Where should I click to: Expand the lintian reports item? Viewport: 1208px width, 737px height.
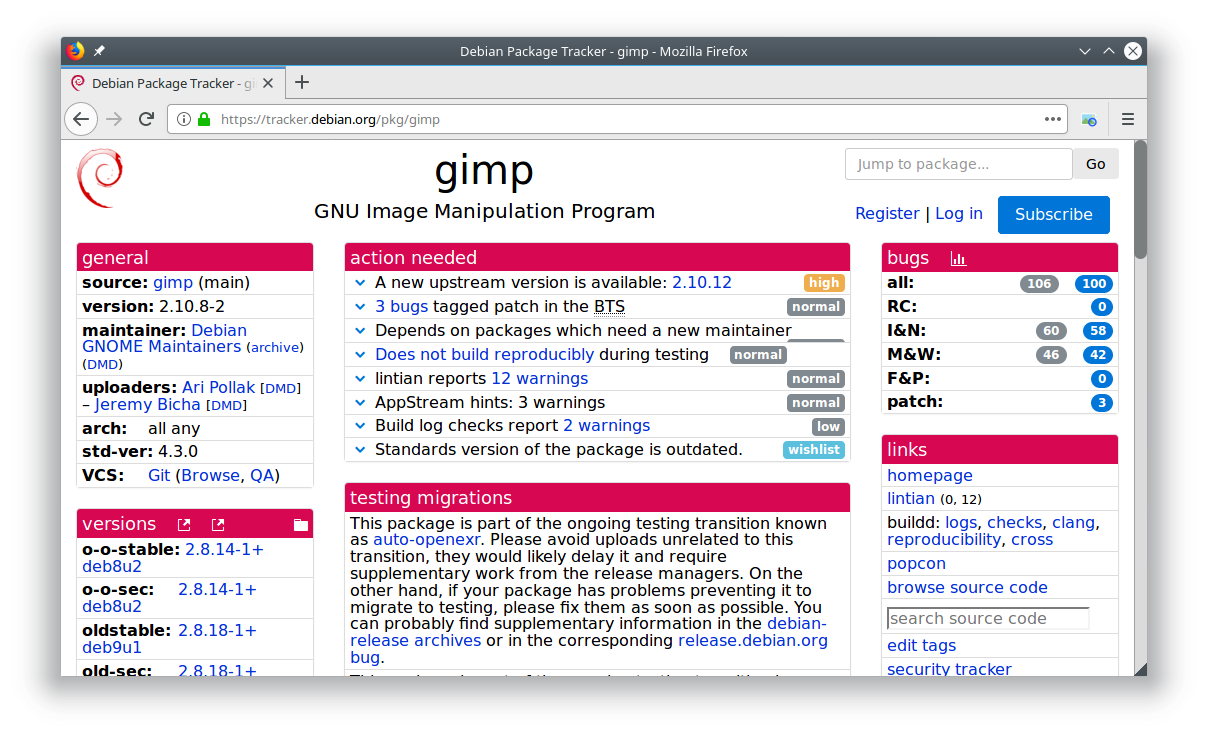point(361,379)
